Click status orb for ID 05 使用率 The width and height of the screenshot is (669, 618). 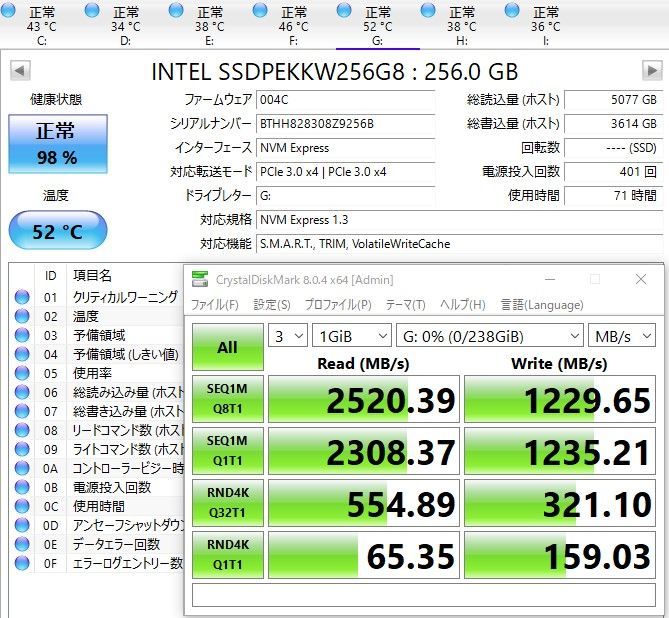click(x=22, y=373)
